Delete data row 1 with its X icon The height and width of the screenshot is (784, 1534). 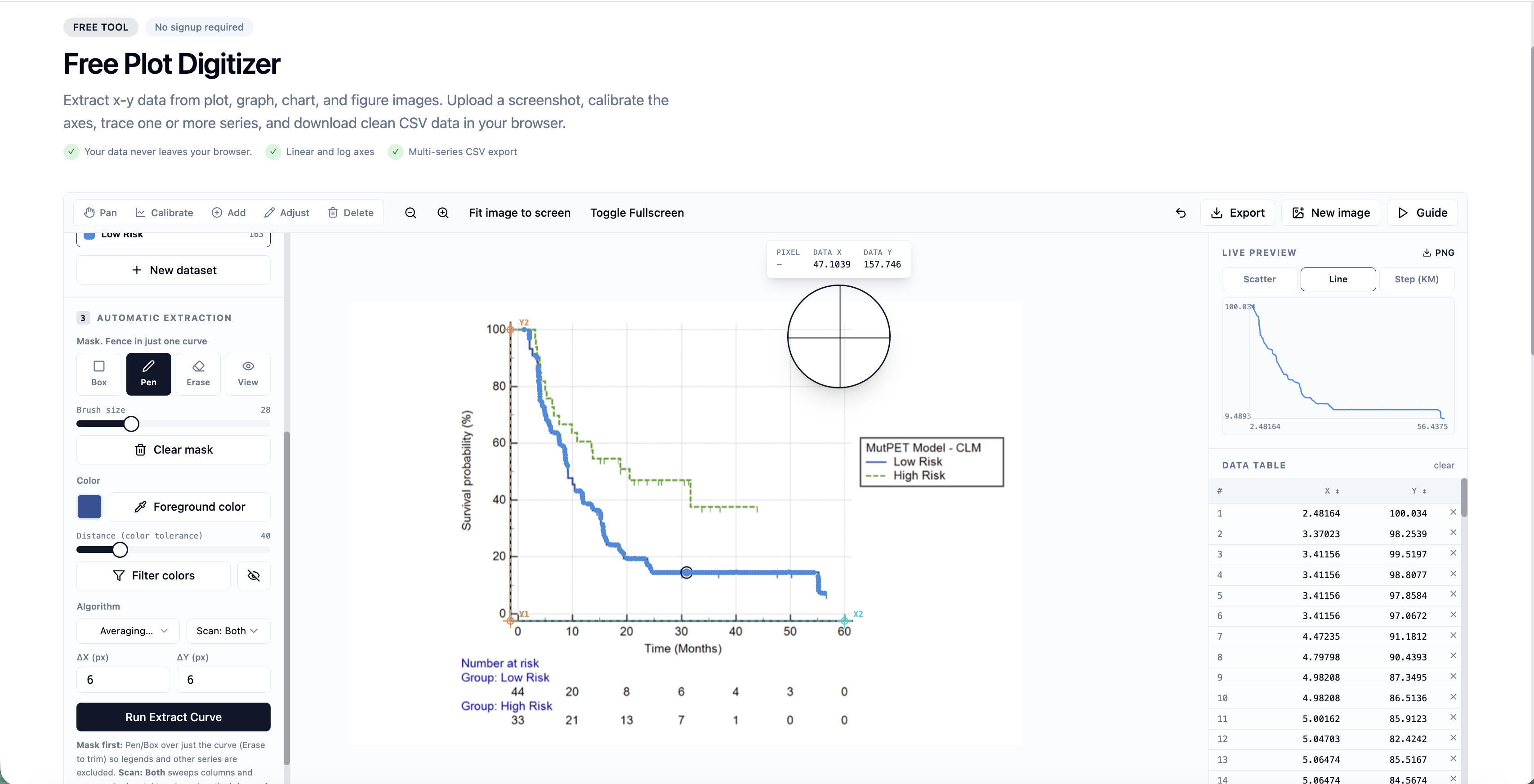pyautogui.click(x=1453, y=512)
